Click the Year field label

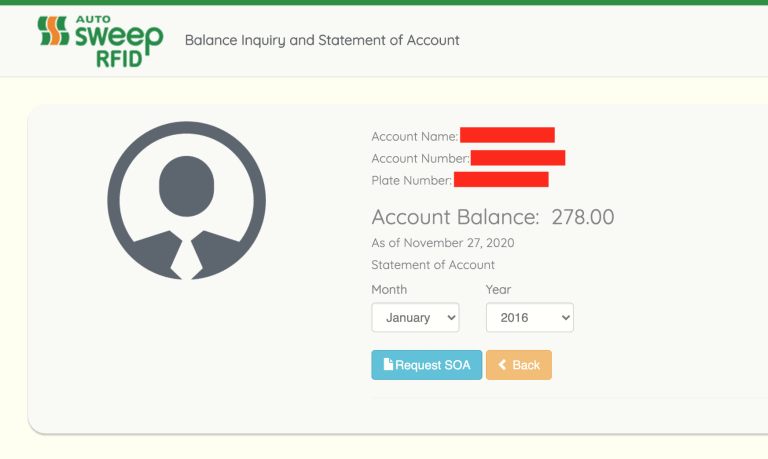point(498,289)
